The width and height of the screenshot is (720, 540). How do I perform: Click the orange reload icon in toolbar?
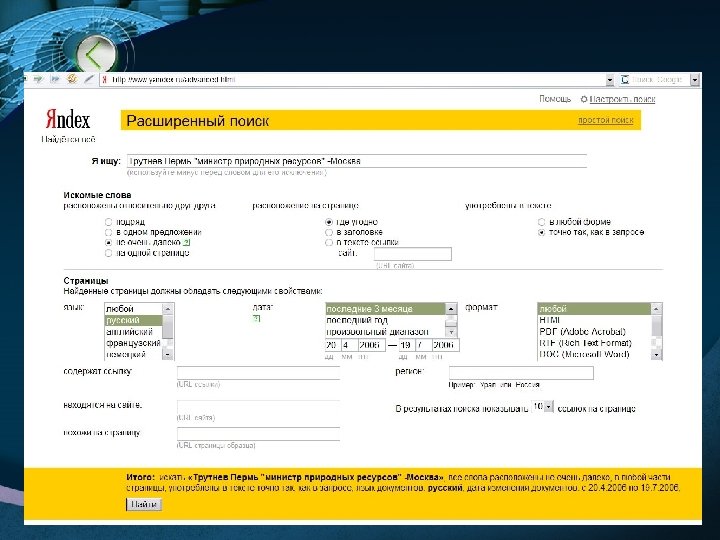point(72,79)
